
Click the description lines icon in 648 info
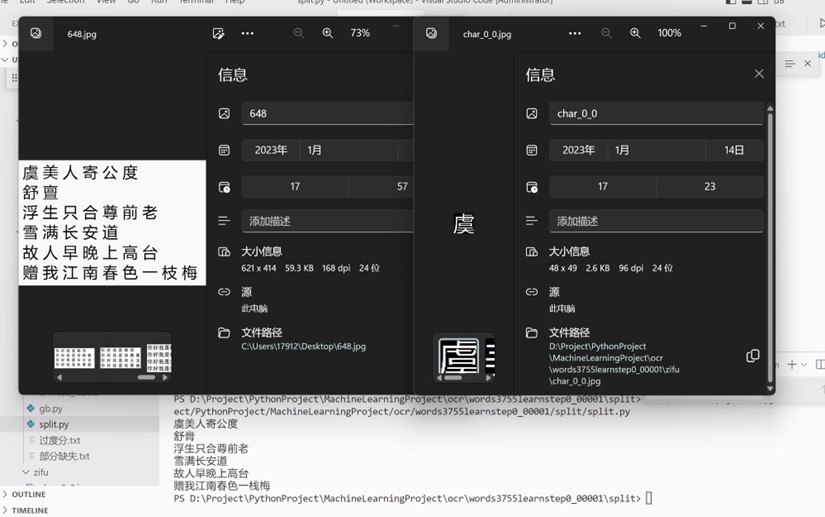point(224,221)
